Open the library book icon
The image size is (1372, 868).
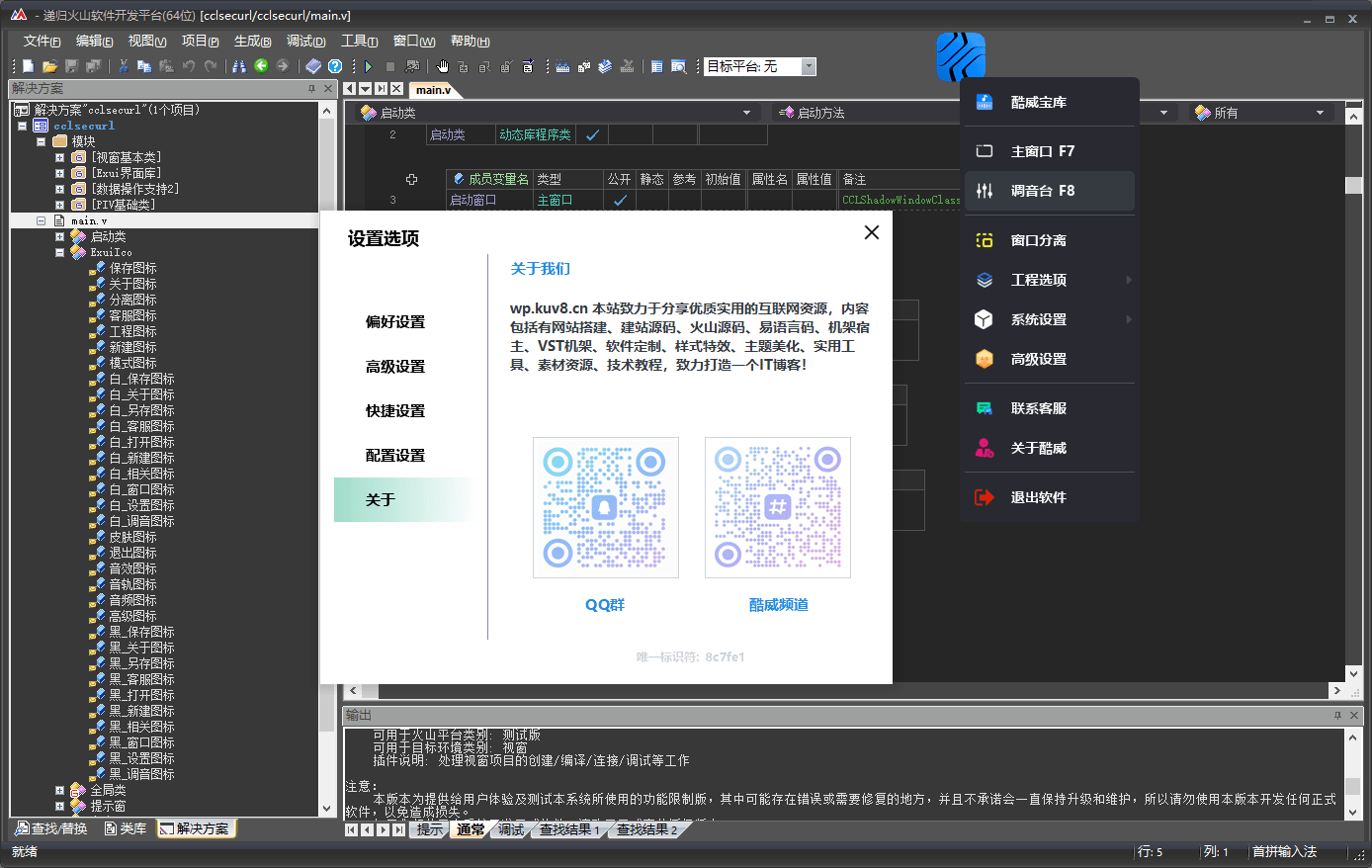pyautogui.click(x=313, y=66)
